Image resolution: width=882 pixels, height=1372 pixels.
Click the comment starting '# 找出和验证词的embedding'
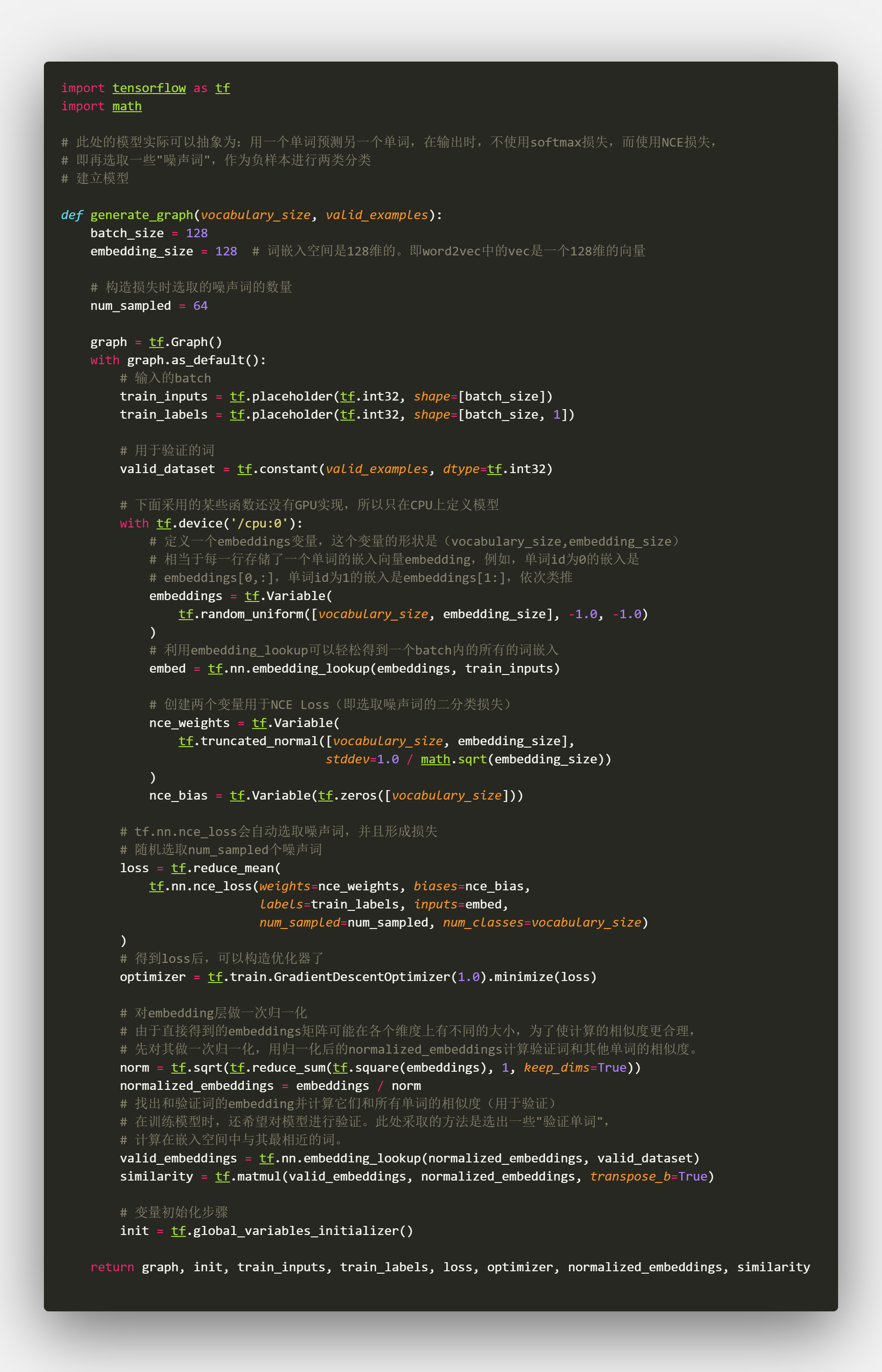coord(339,1104)
